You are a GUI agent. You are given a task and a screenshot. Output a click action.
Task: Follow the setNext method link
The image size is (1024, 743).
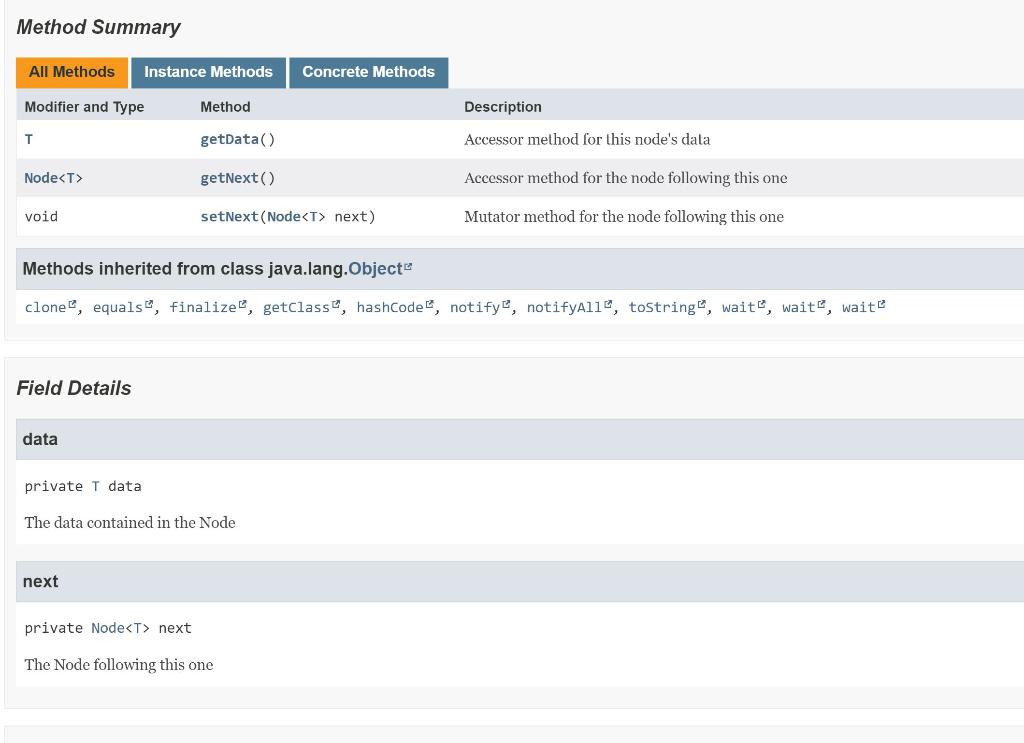coord(227,216)
